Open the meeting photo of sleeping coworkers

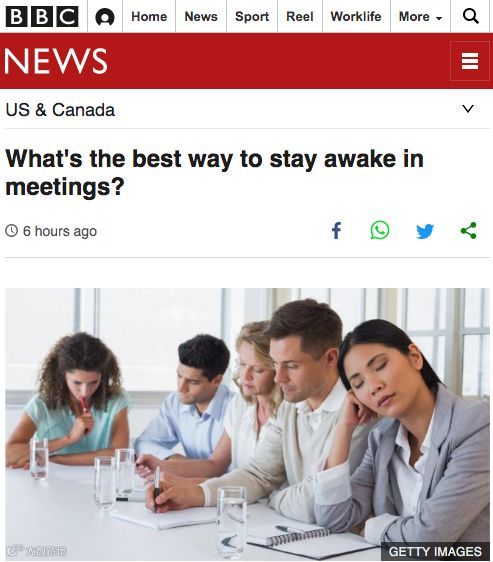247,424
